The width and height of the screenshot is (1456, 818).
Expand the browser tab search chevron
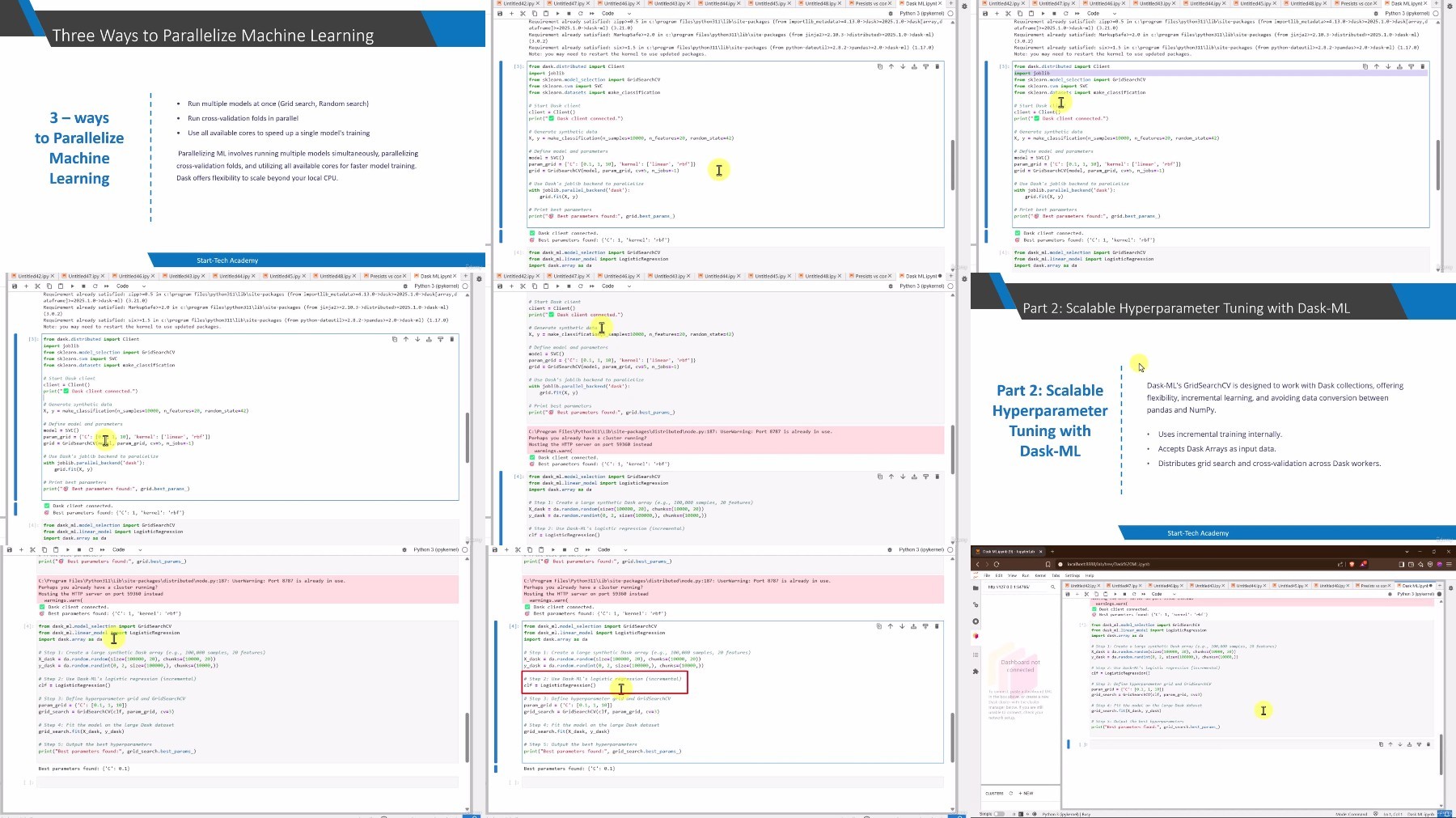coord(1407,552)
